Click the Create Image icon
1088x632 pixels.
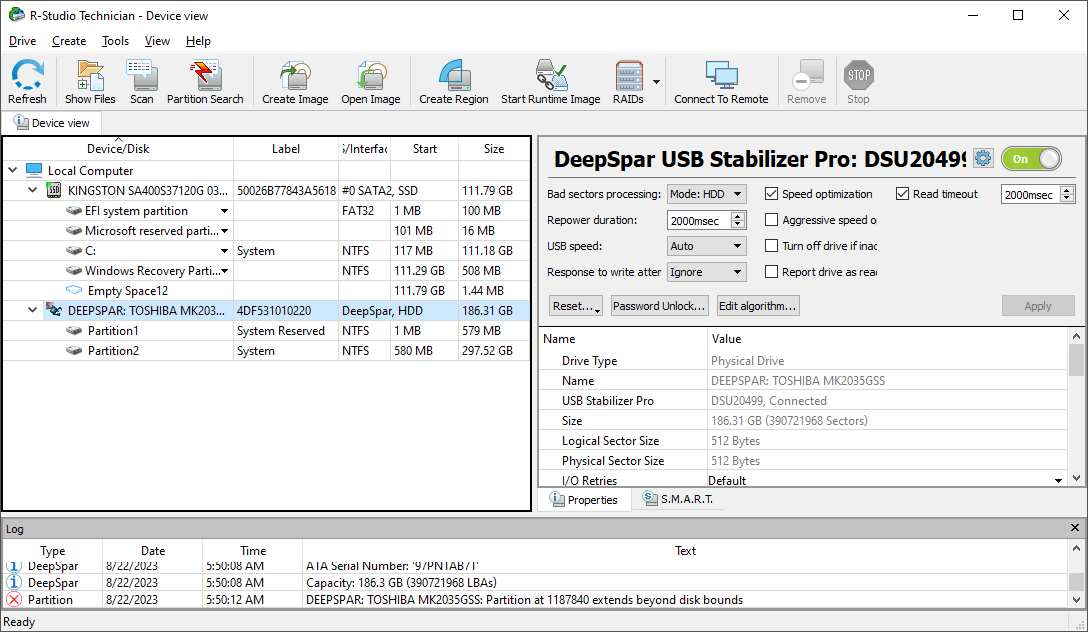tap(295, 75)
